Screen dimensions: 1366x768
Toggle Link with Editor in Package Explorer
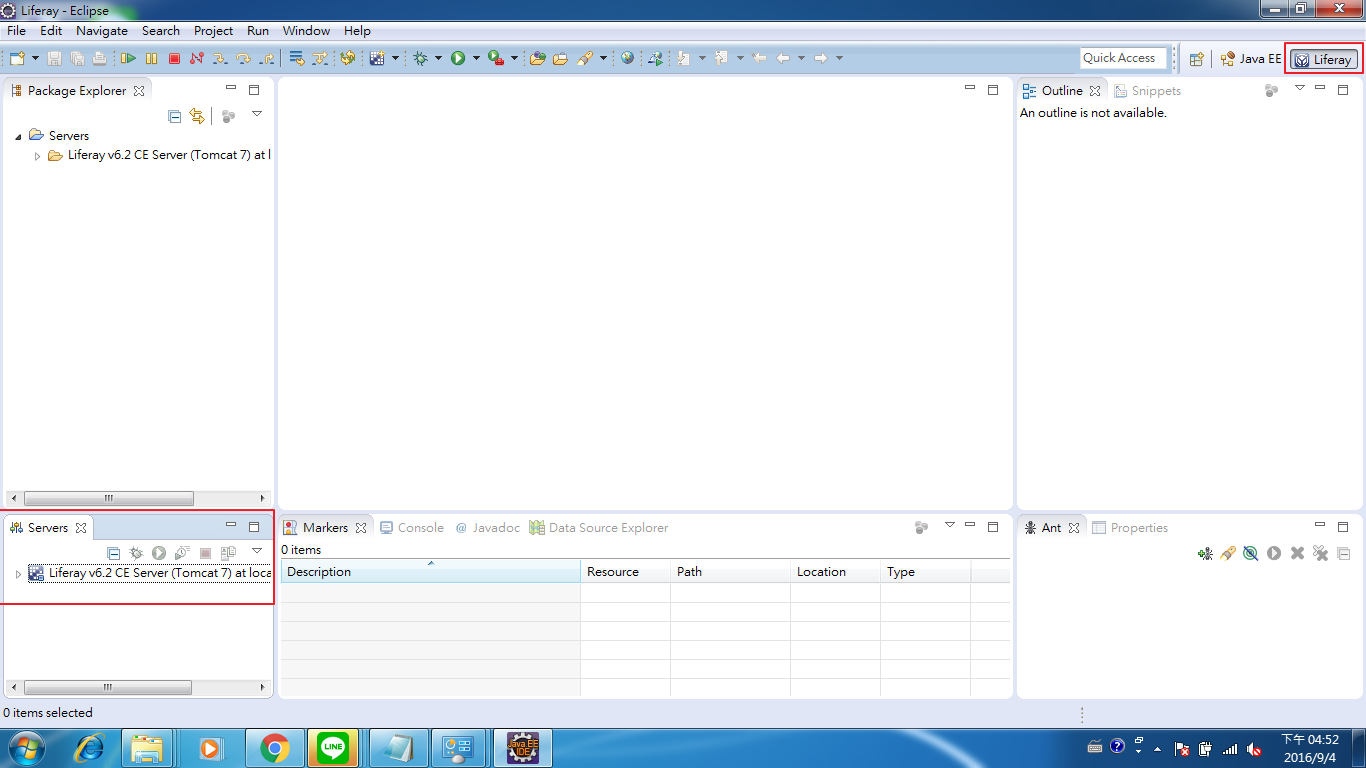pyautogui.click(x=197, y=116)
